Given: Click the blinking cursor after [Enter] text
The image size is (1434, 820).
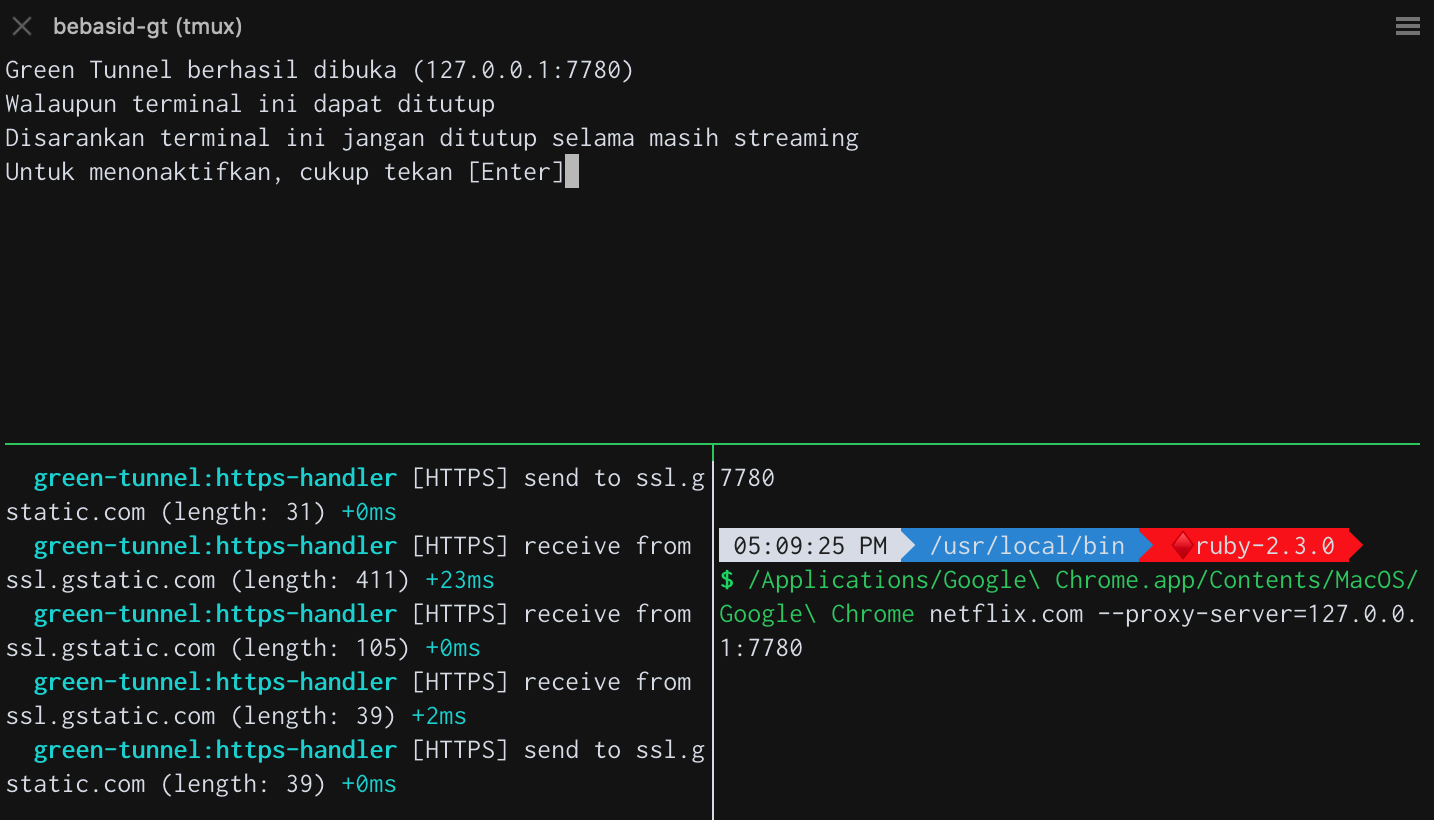Looking at the screenshot, I should (x=571, y=171).
